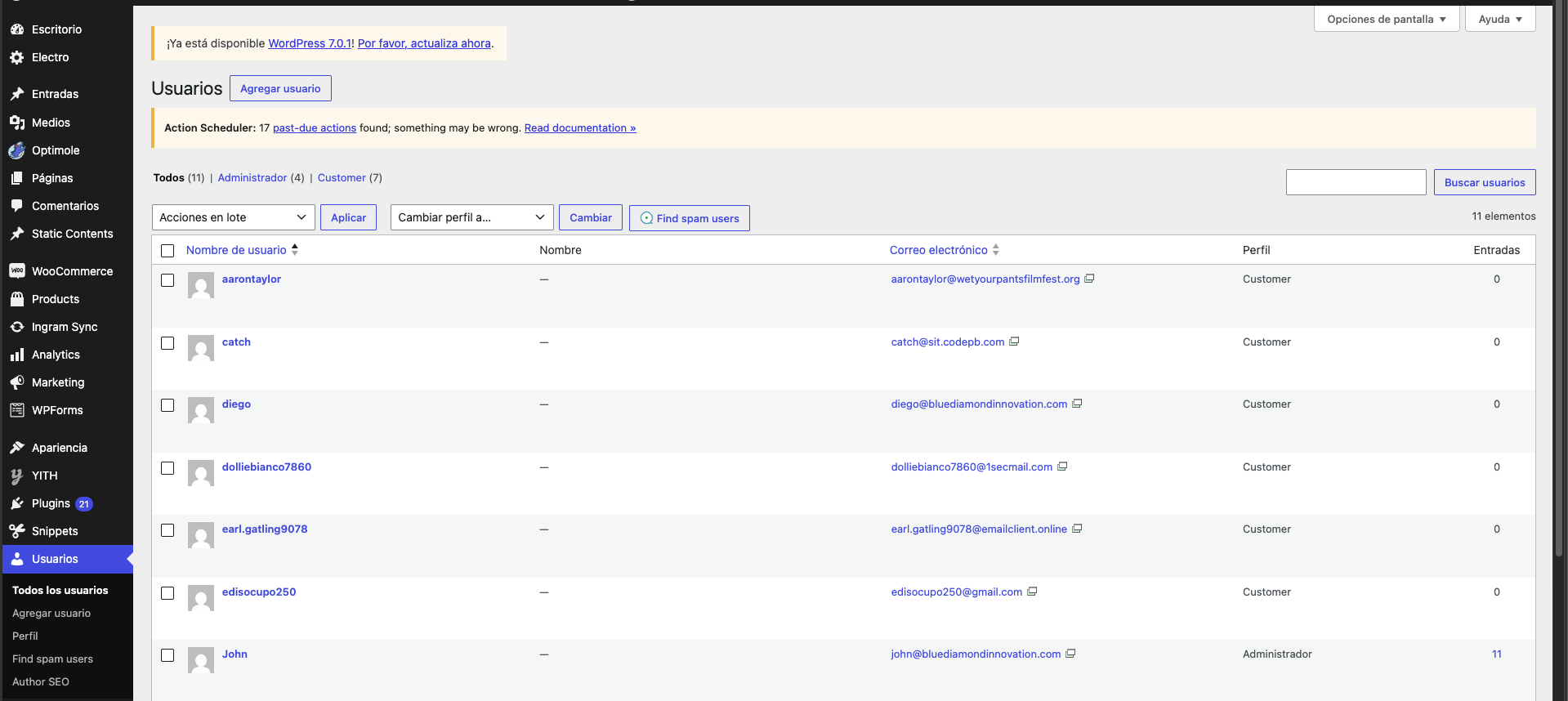Open Entradas pin icon in sidebar
The width and height of the screenshot is (1568, 701).
point(17,94)
